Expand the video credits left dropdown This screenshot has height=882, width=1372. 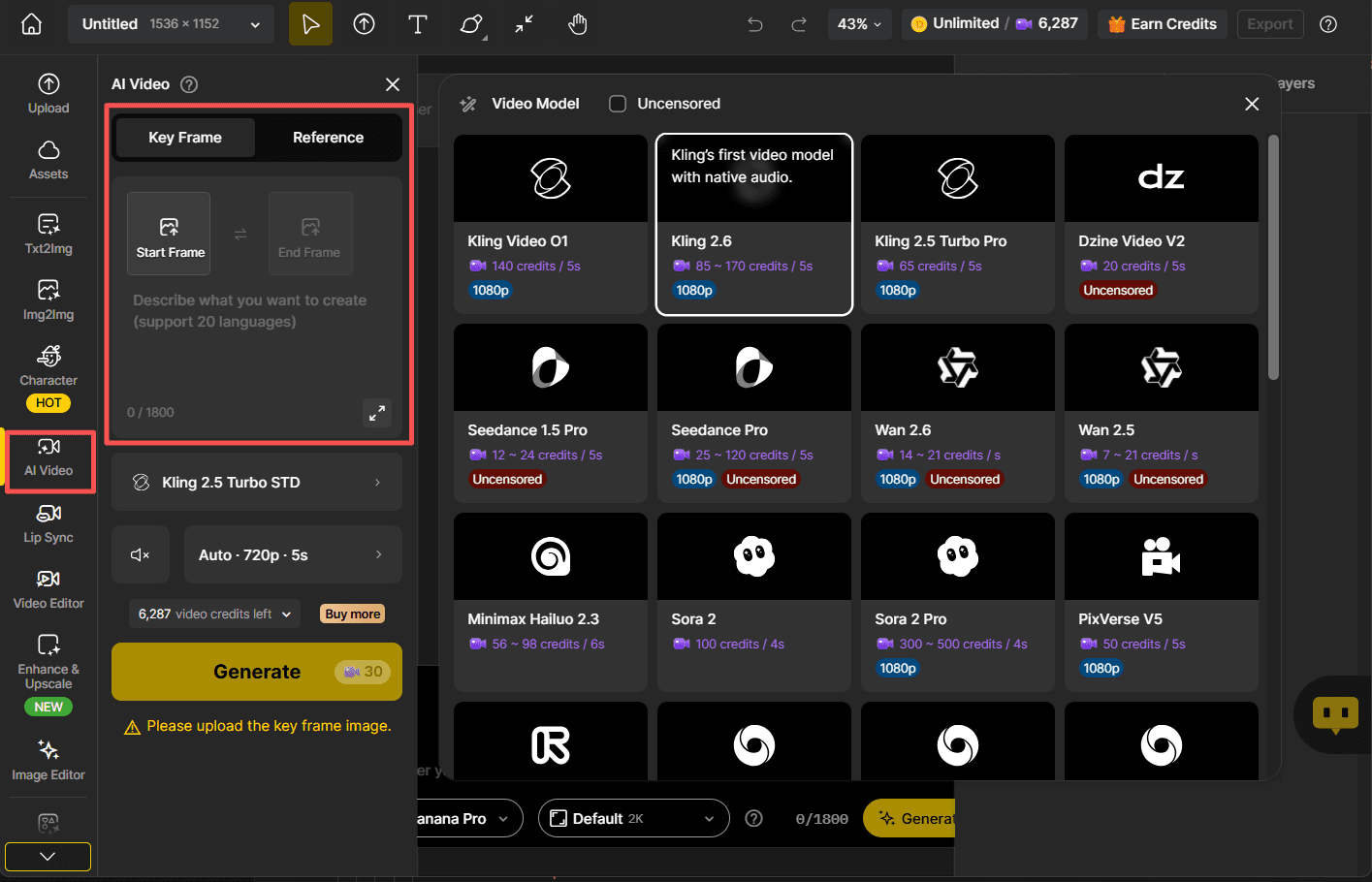tap(215, 614)
